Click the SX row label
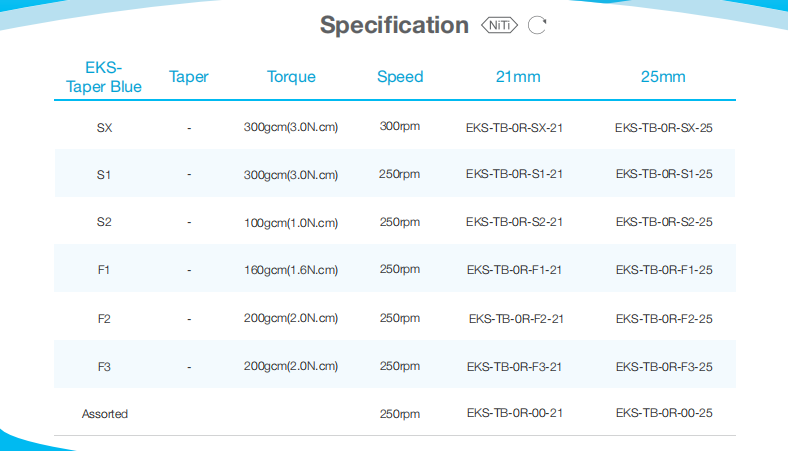The image size is (788, 451). (104, 128)
